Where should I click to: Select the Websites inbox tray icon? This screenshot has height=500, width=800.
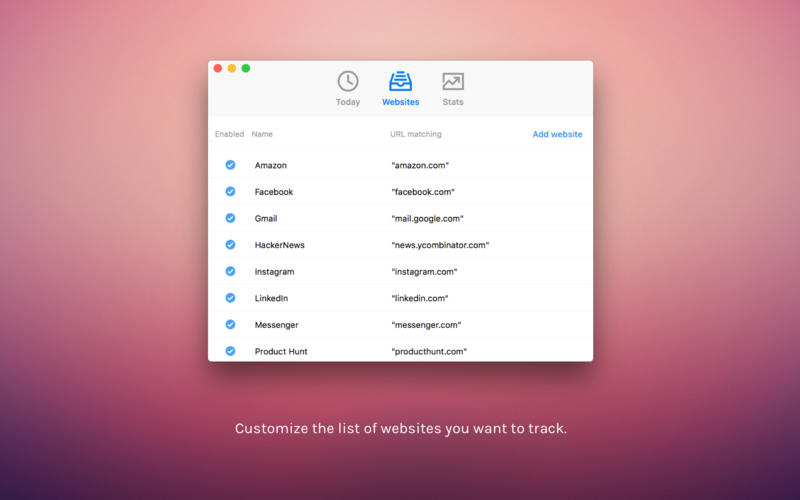click(401, 82)
